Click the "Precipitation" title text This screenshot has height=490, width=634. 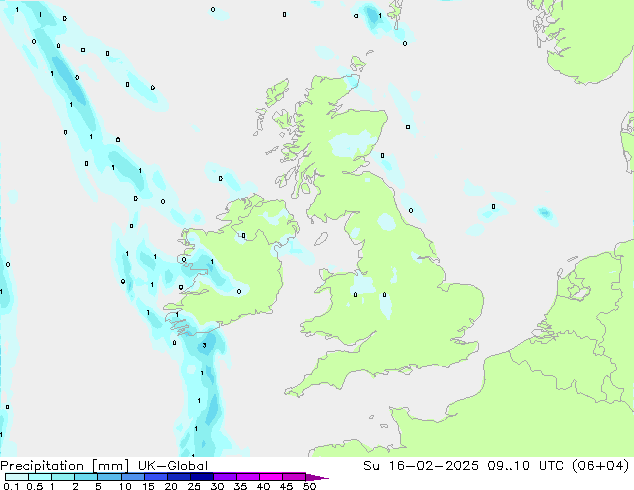[42, 466]
